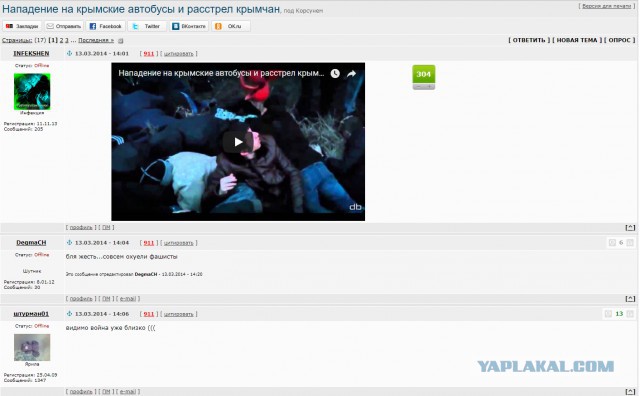Click the Watch later clock icon on video
This screenshot has height=396, width=640.
[335, 73]
